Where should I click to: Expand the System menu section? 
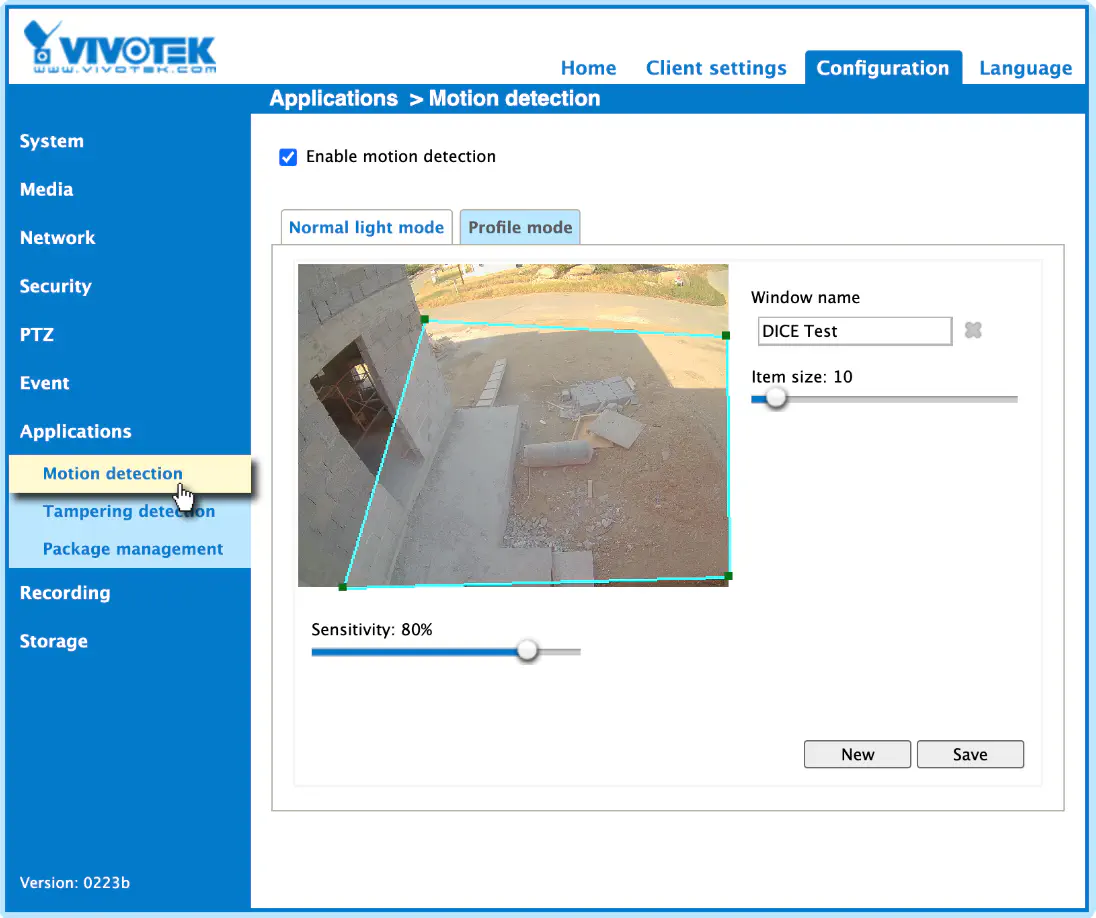click(x=52, y=141)
